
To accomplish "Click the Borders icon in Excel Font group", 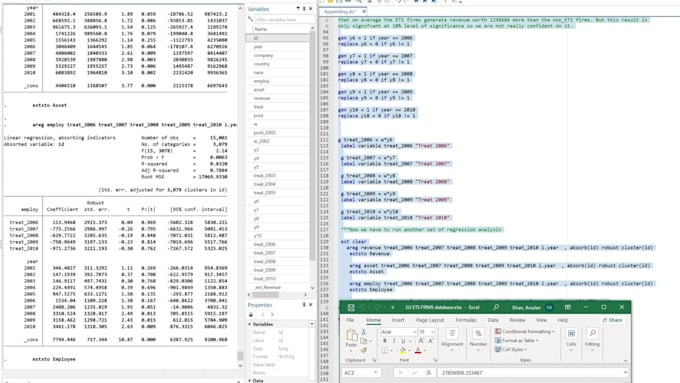I will click(x=385, y=350).
